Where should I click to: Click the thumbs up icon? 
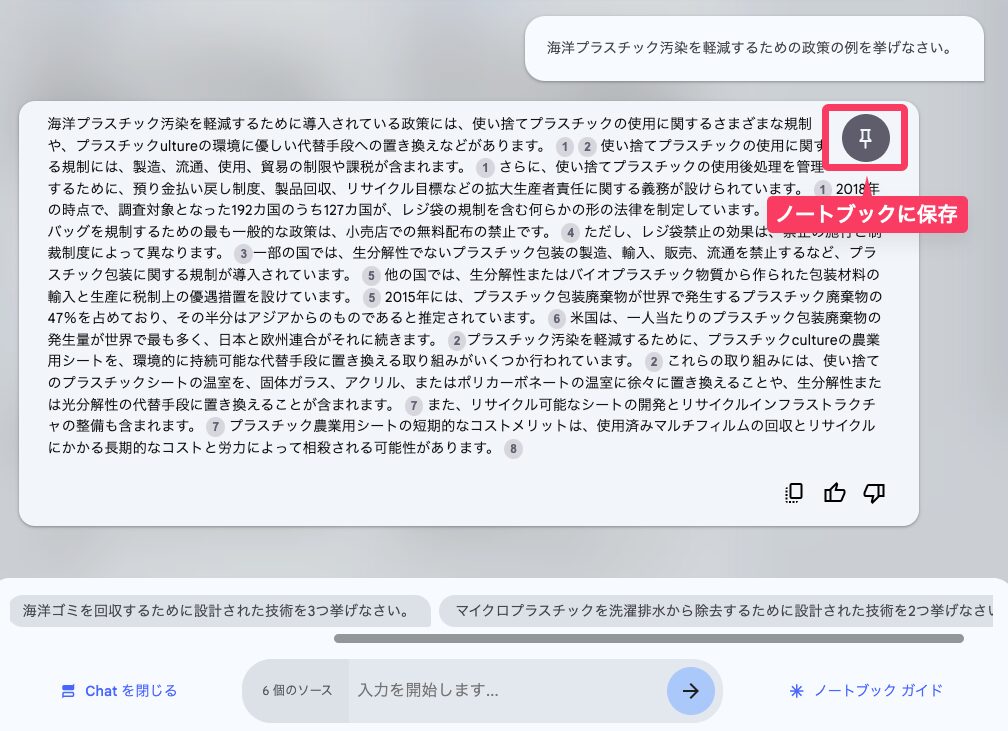pos(834,492)
